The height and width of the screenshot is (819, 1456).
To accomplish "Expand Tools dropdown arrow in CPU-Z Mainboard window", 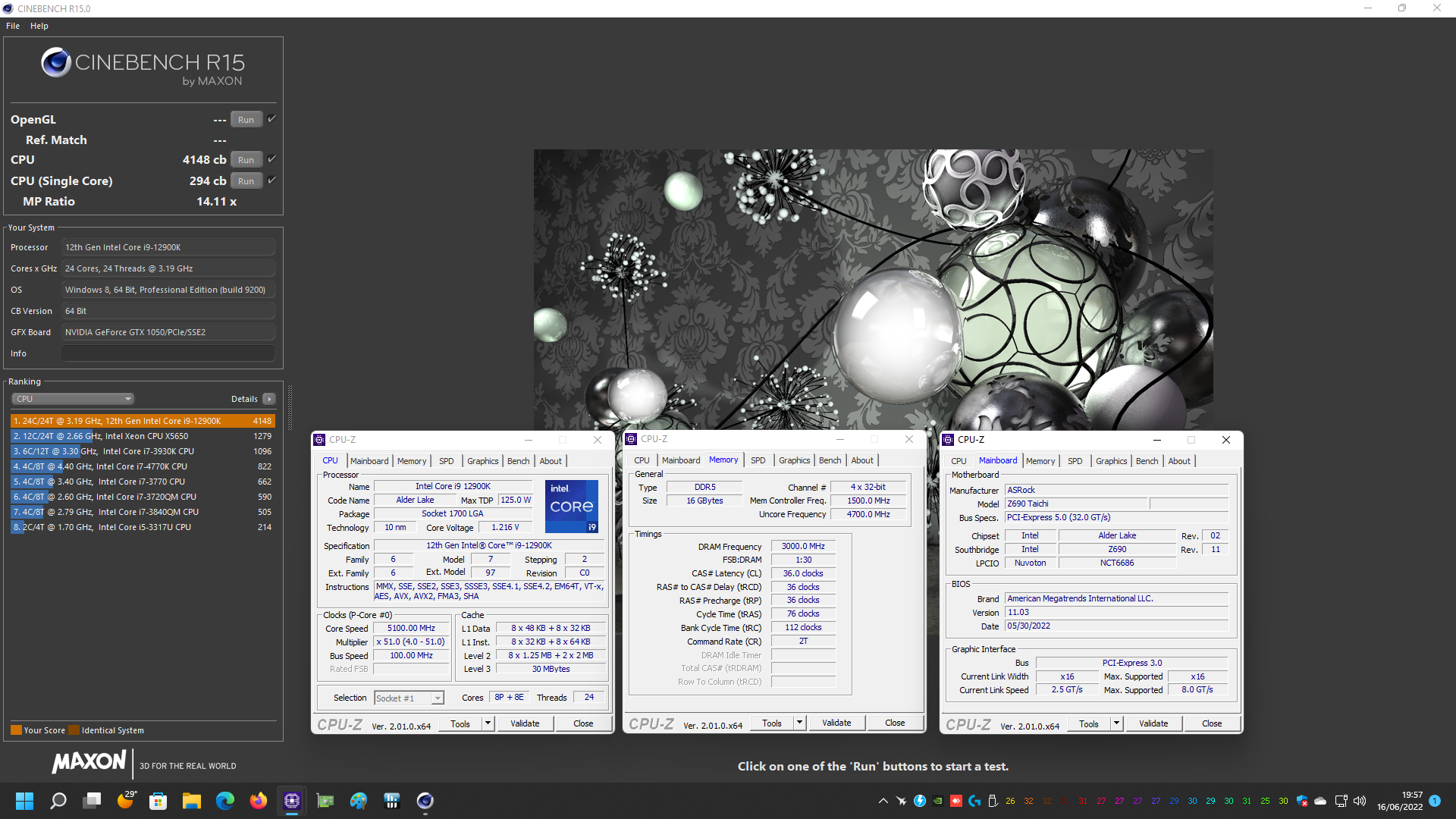I will (1116, 723).
